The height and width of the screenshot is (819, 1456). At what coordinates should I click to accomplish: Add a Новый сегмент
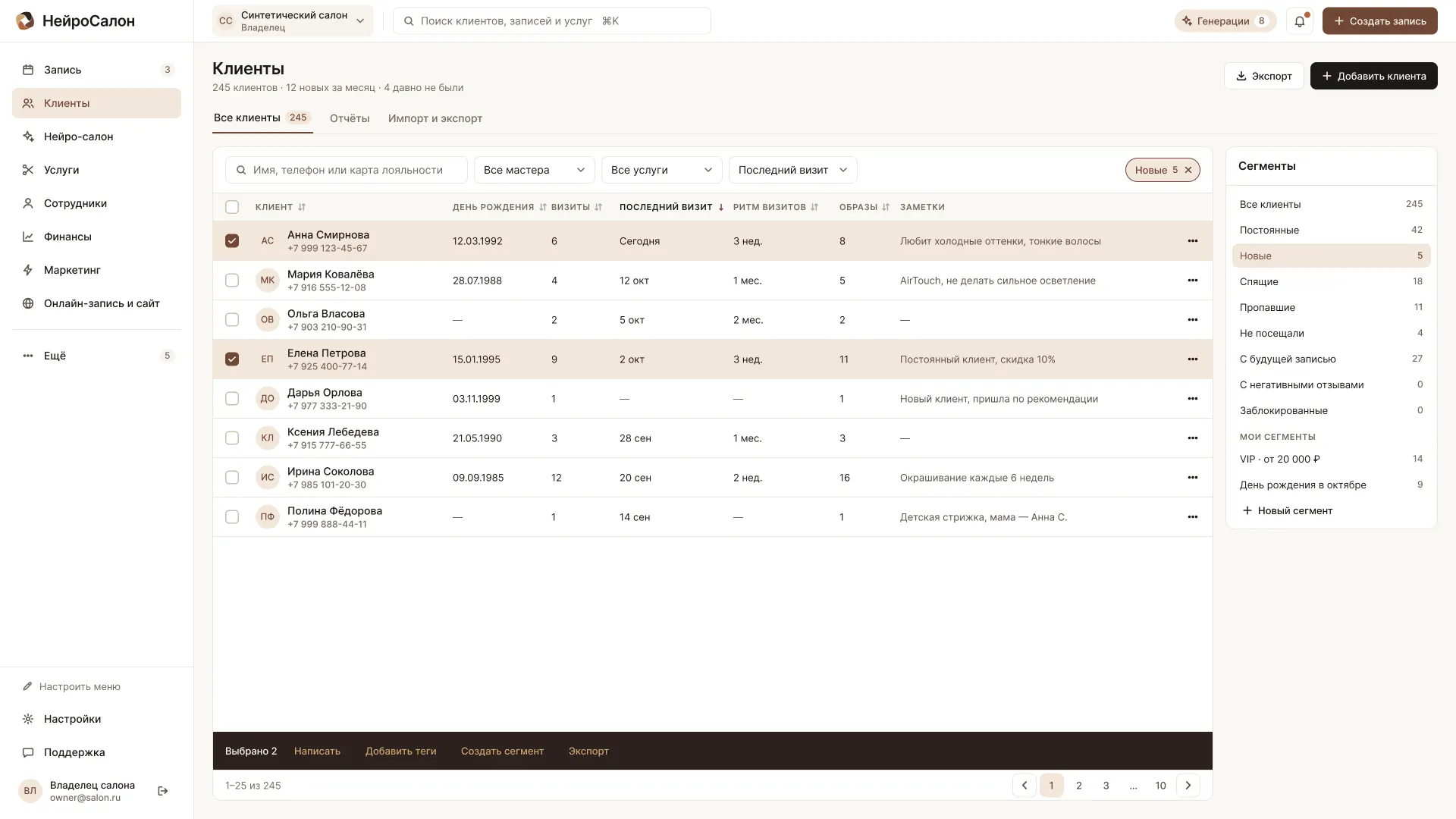[x=1288, y=511]
